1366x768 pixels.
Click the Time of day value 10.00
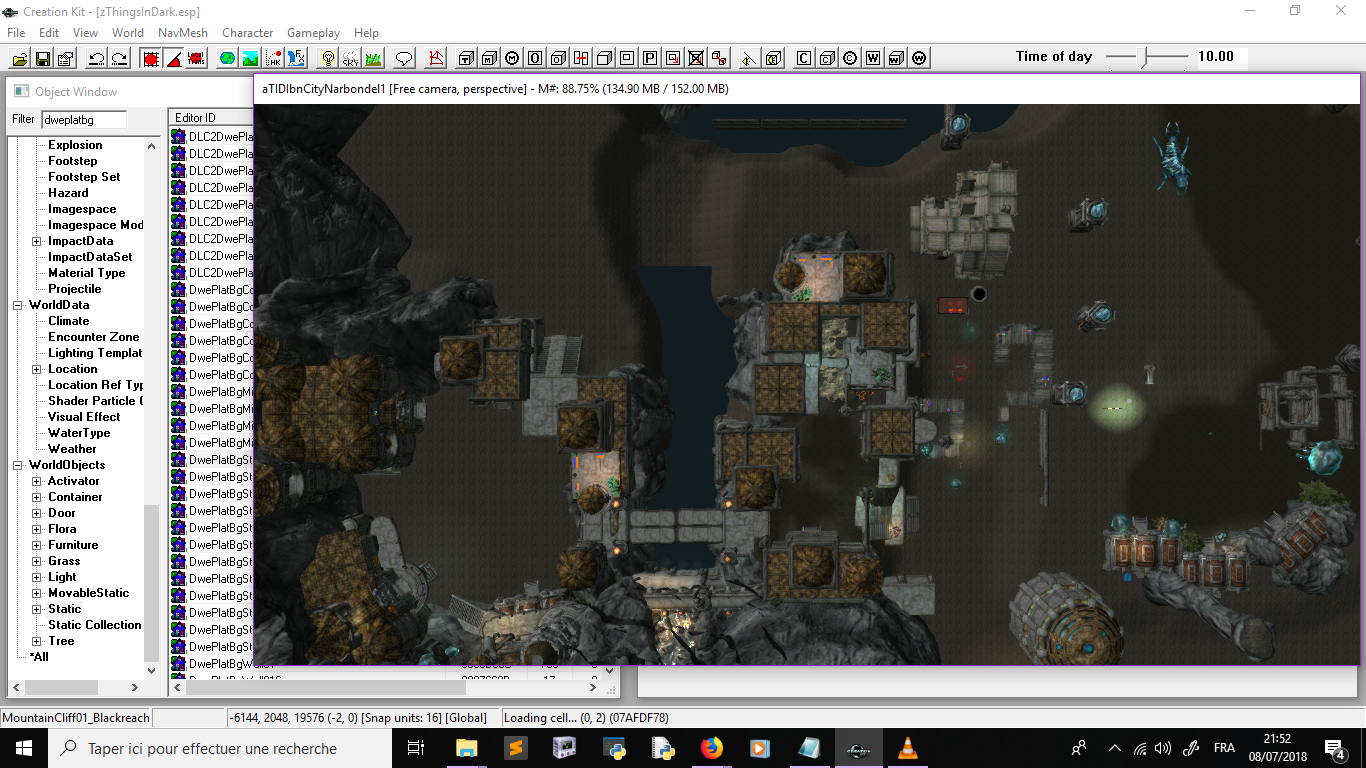(1216, 57)
